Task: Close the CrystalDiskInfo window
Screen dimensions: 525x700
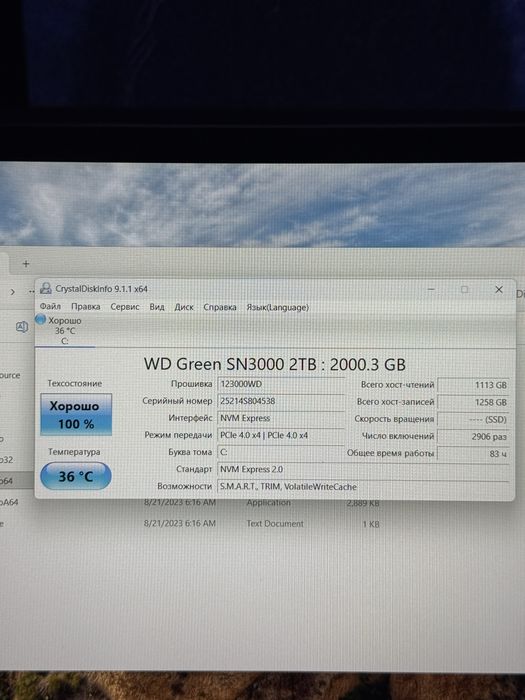Action: tap(499, 289)
